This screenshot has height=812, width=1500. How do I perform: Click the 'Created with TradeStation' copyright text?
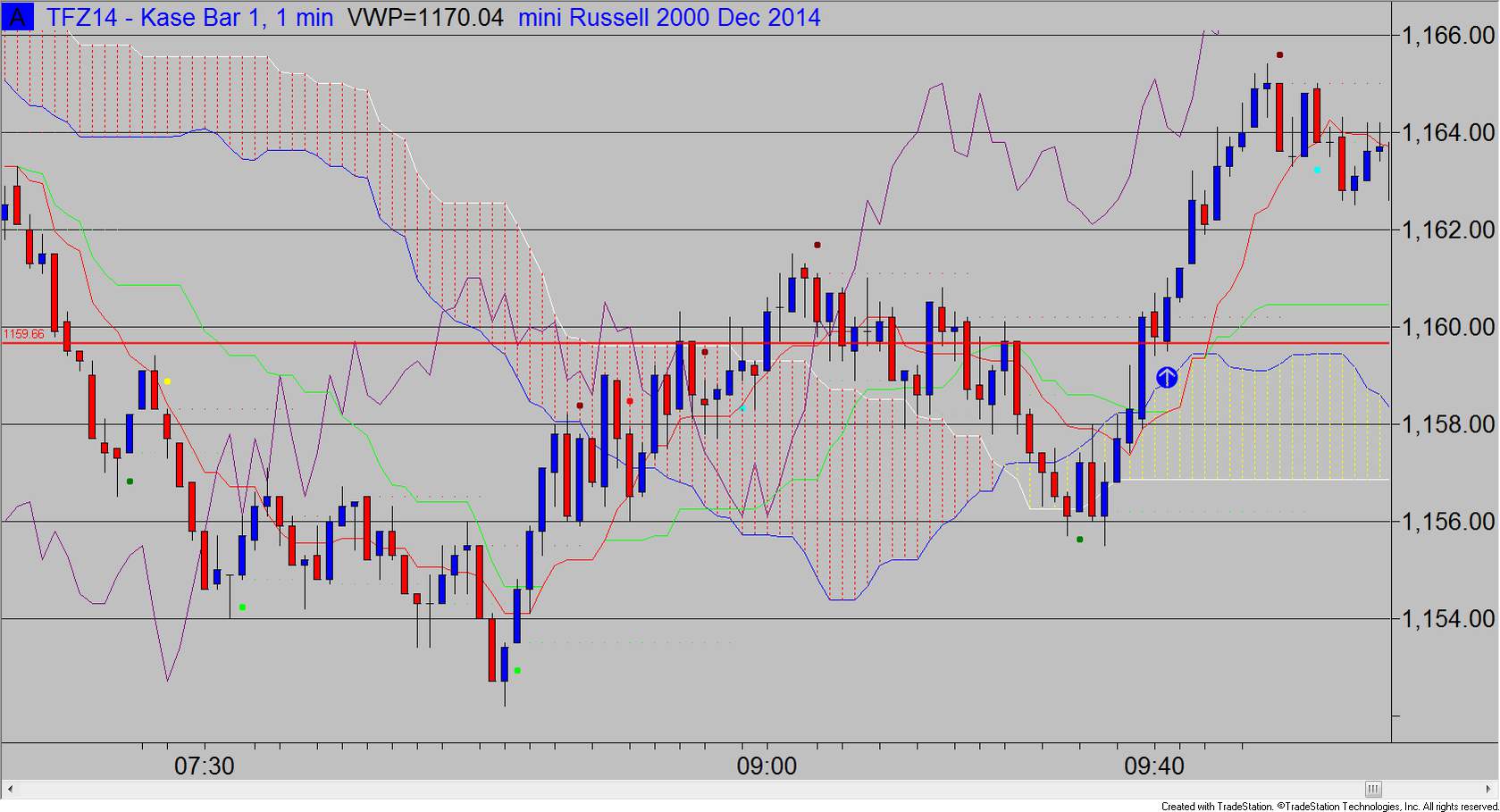pyautogui.click(x=1329, y=806)
